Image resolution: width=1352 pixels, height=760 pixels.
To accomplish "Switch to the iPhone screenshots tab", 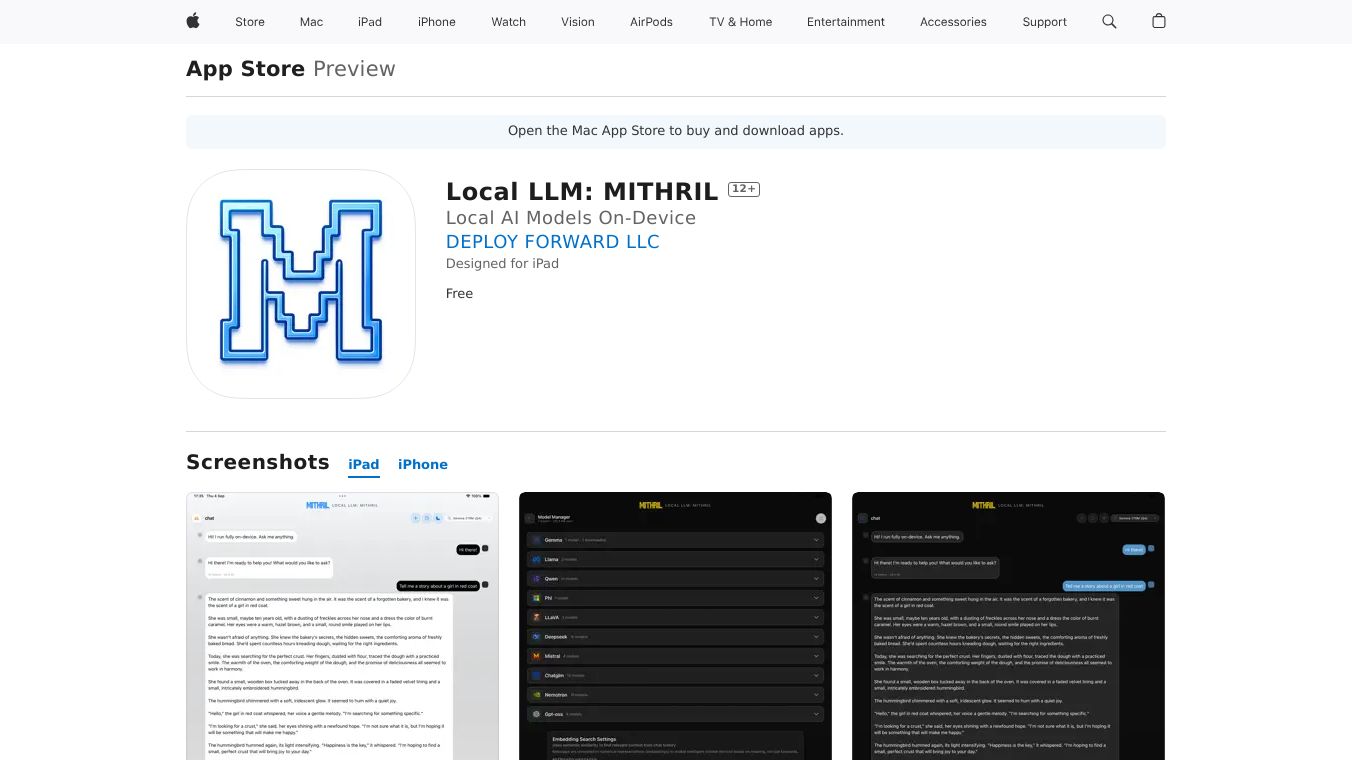I will [x=423, y=465].
